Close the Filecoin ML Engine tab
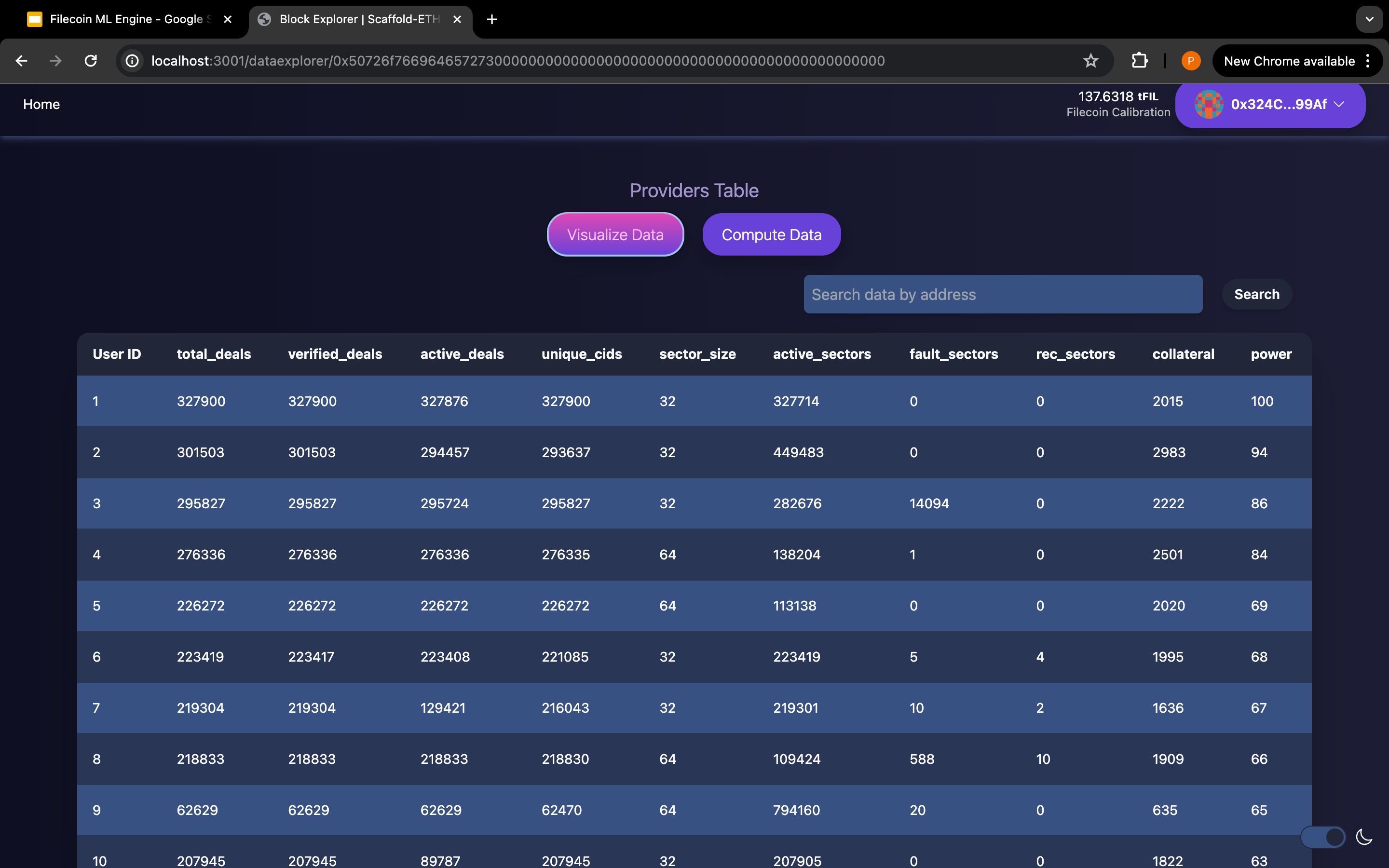This screenshot has width=1389, height=868. pos(228,19)
